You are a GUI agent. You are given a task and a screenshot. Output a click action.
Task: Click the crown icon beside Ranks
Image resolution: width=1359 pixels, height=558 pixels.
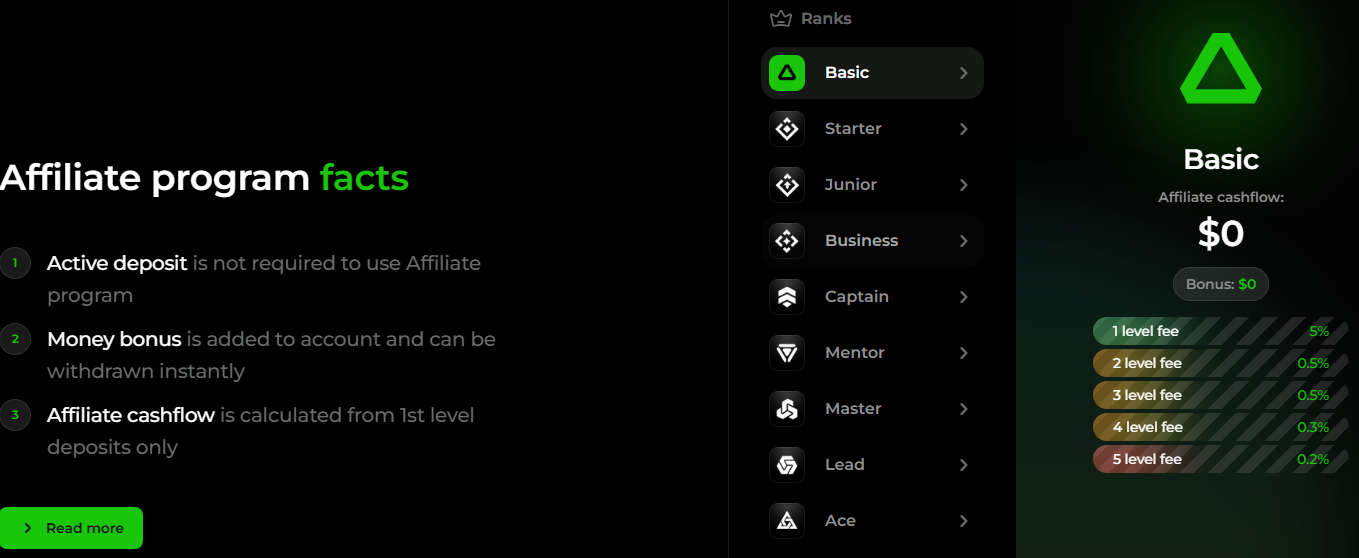click(781, 19)
